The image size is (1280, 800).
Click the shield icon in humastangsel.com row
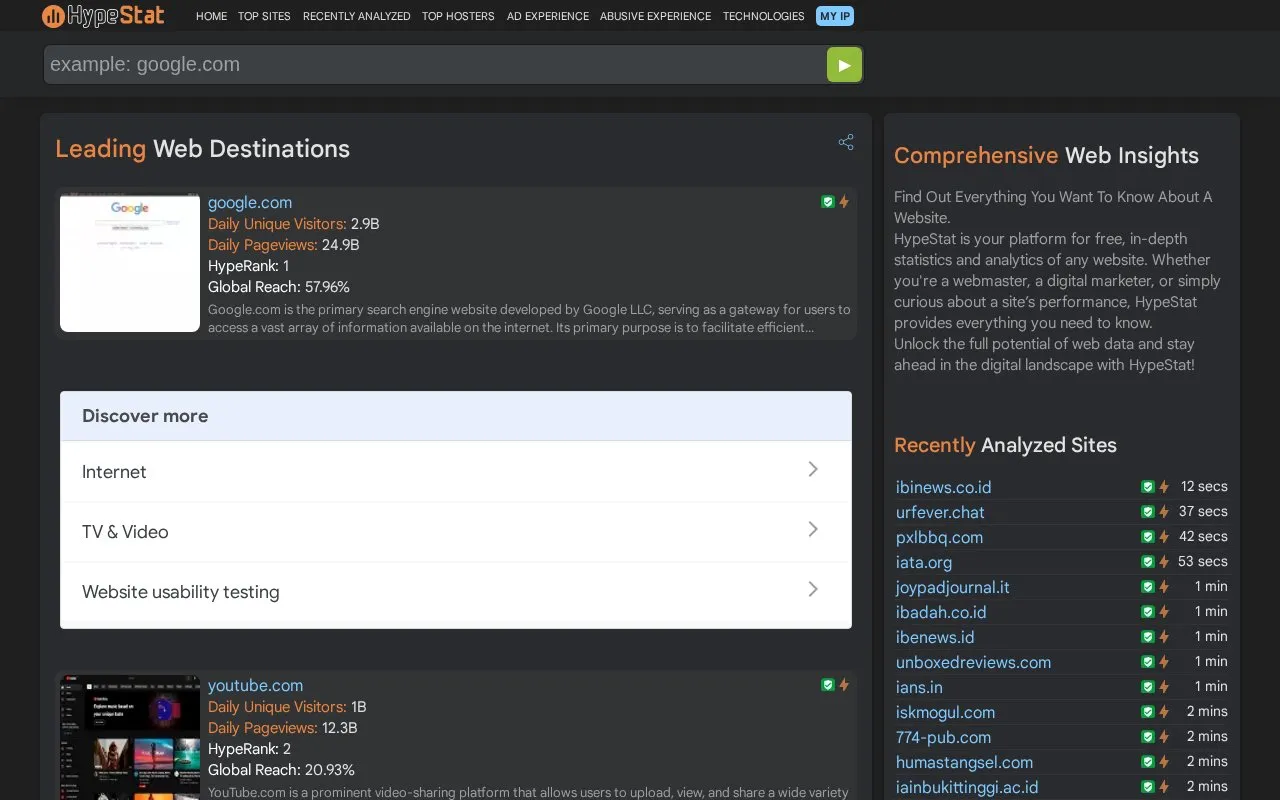pos(1148,762)
